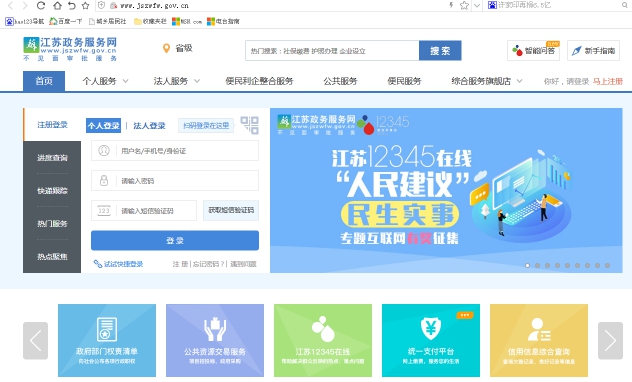Click the browser back arrow
Image resolution: width=632 pixels, height=382 pixels.
pos(10,6)
